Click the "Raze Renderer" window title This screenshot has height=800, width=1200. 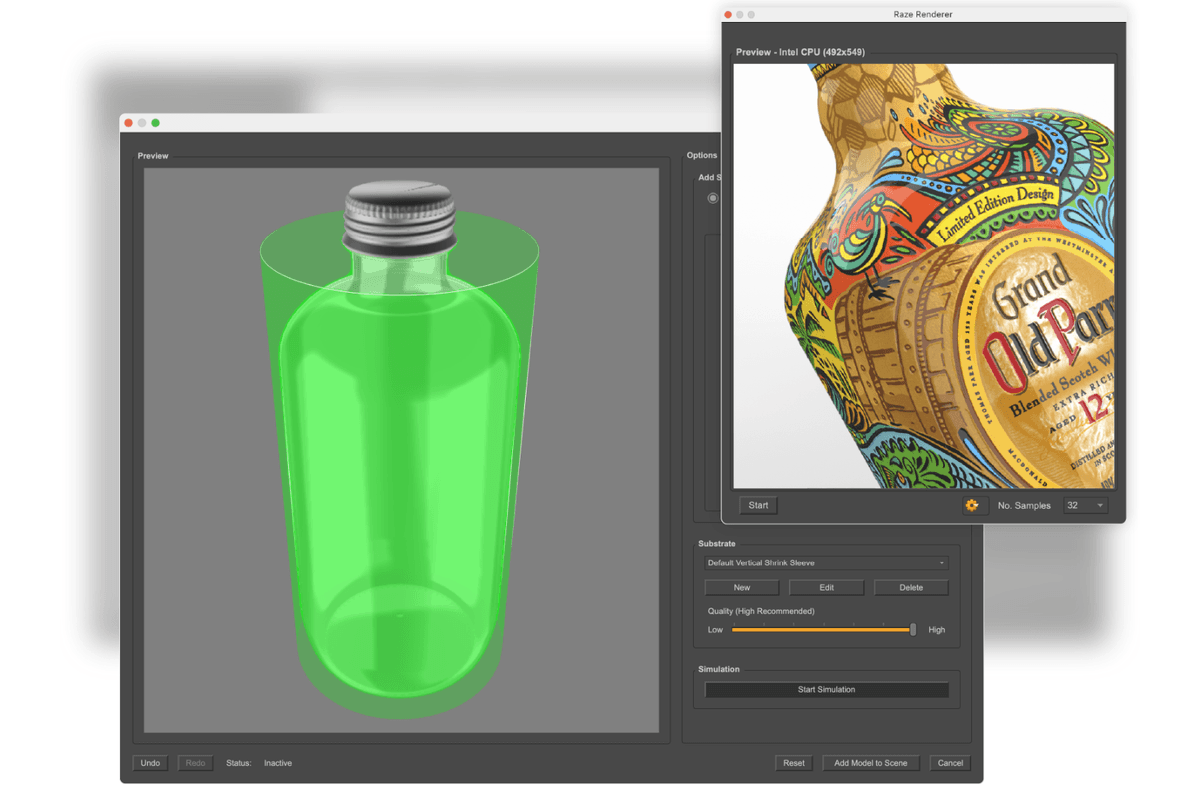click(x=924, y=14)
